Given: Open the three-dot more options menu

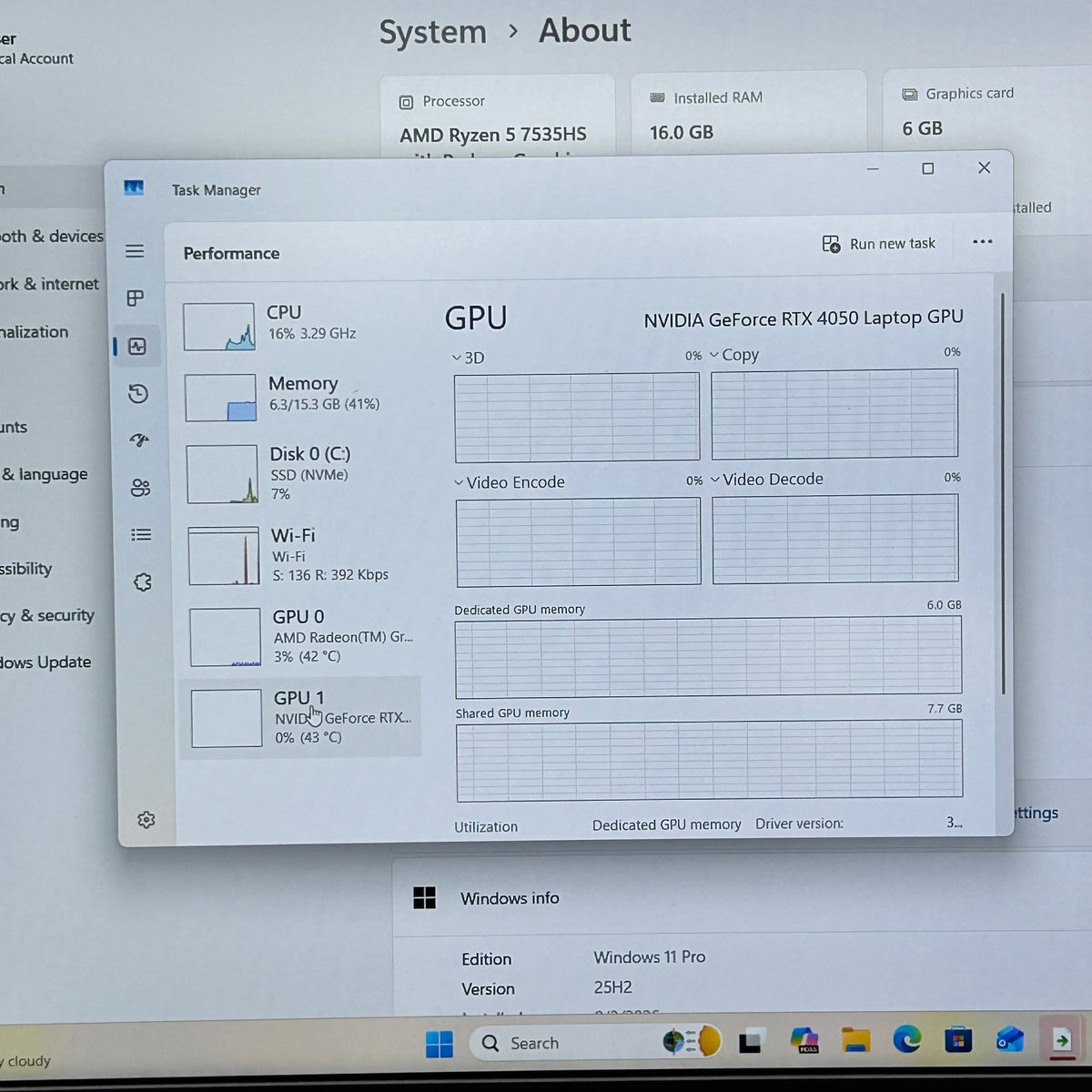Looking at the screenshot, I should click(982, 242).
